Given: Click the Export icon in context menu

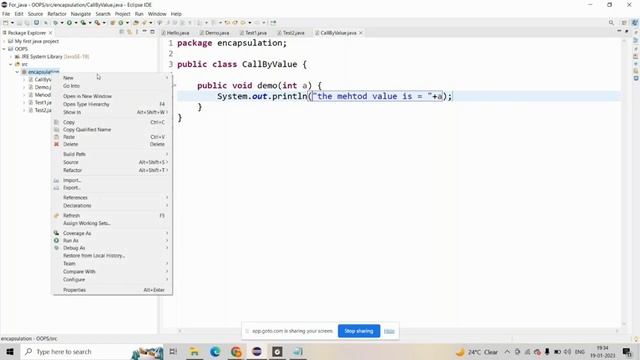Looking at the screenshot, I should point(56,188).
